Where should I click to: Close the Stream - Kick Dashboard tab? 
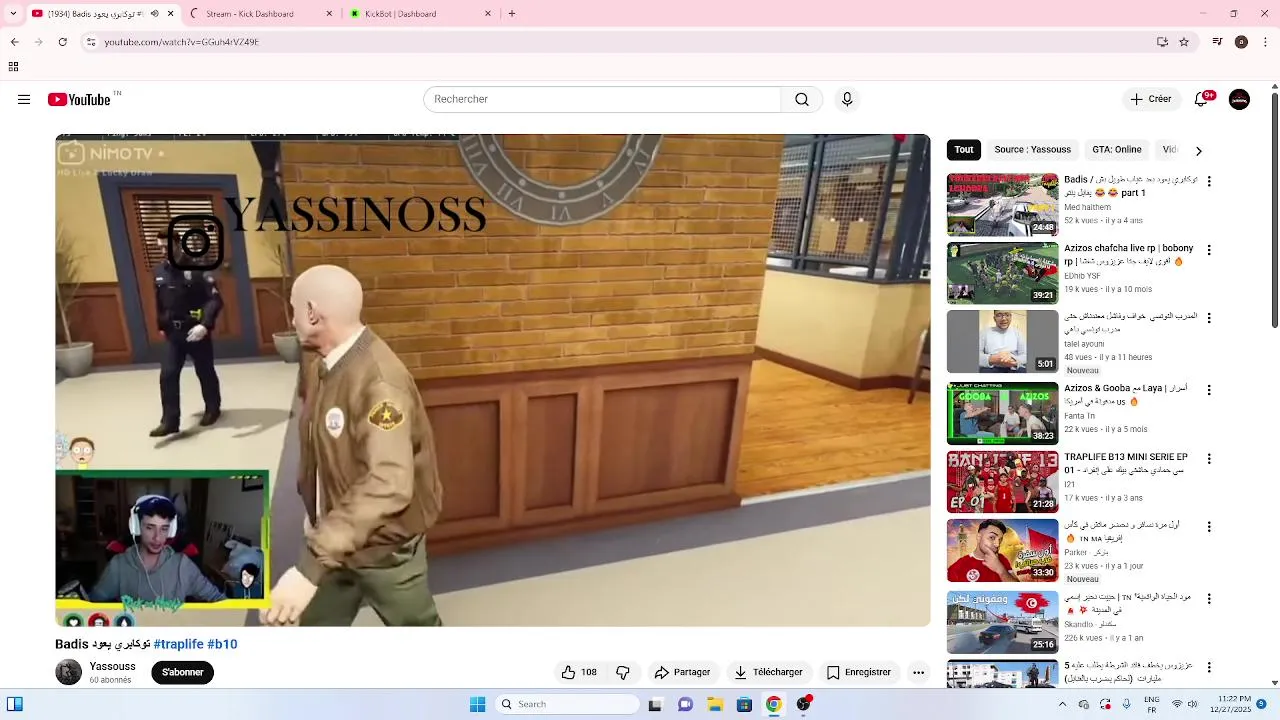(x=329, y=14)
